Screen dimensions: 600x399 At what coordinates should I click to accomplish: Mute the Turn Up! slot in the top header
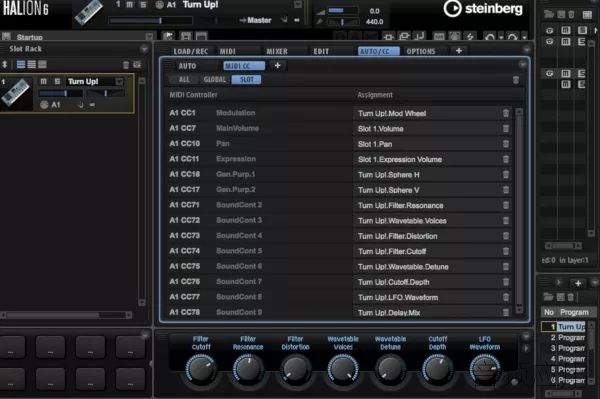[130, 5]
